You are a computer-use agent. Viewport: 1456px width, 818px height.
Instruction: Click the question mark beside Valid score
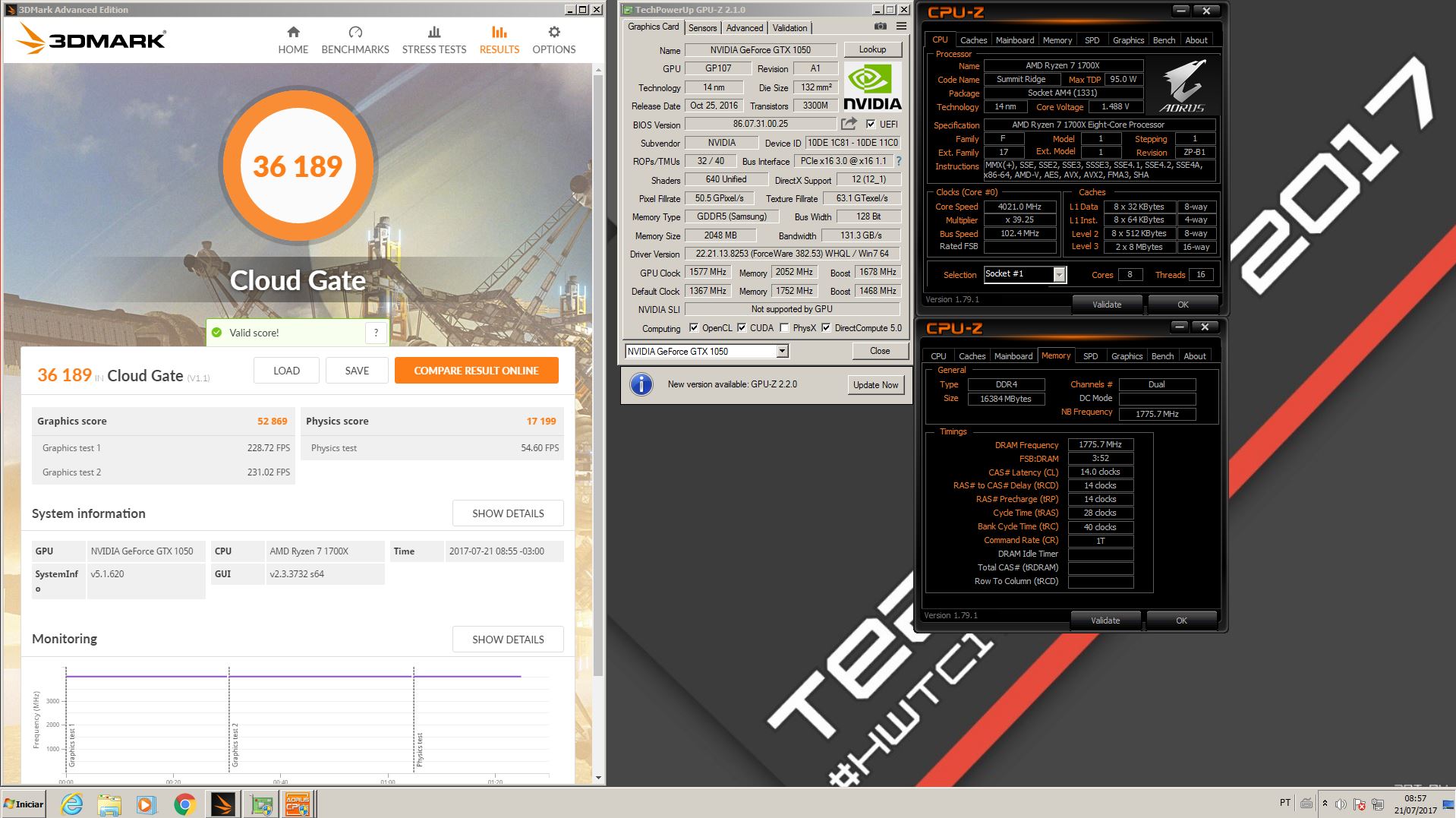click(x=376, y=333)
